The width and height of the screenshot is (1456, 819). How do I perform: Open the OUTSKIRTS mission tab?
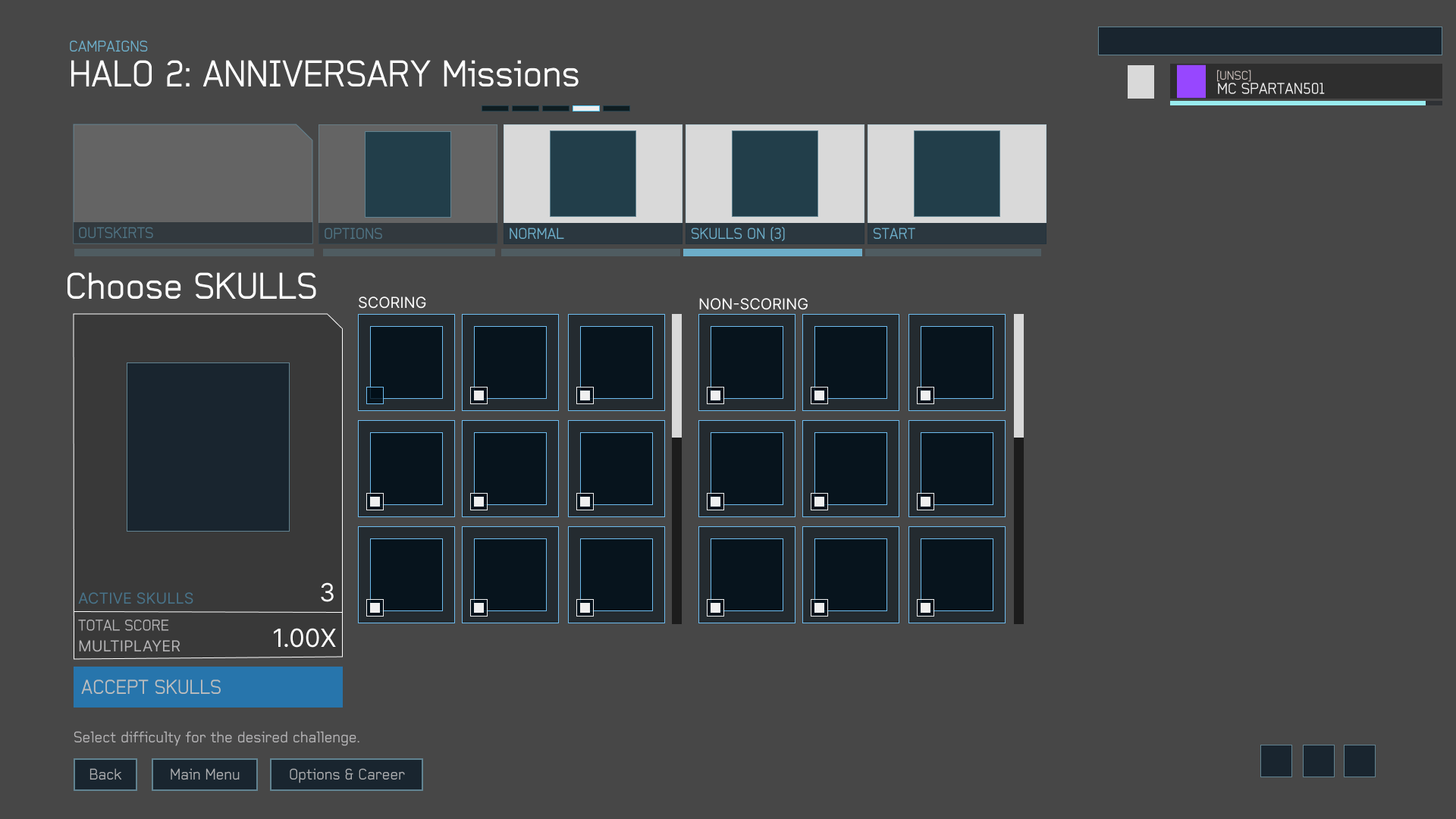click(193, 184)
